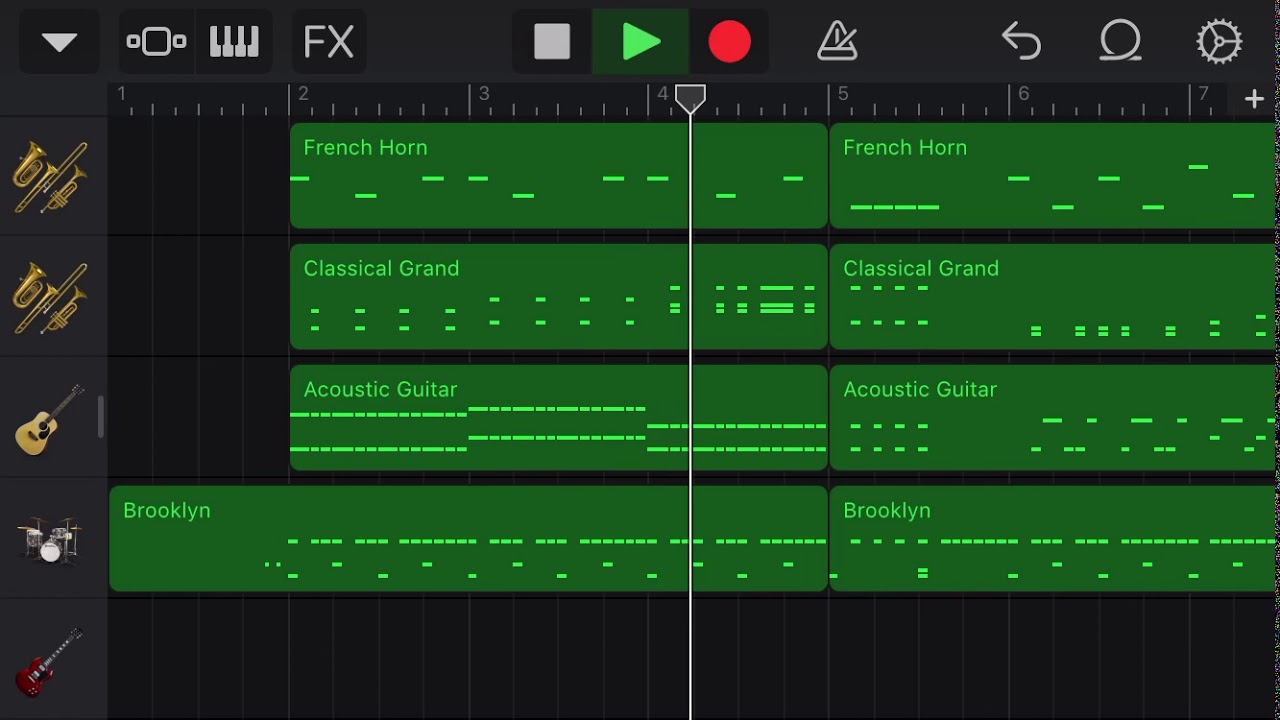
Task: Tap bar 1 on the ruler
Action: tap(122, 94)
